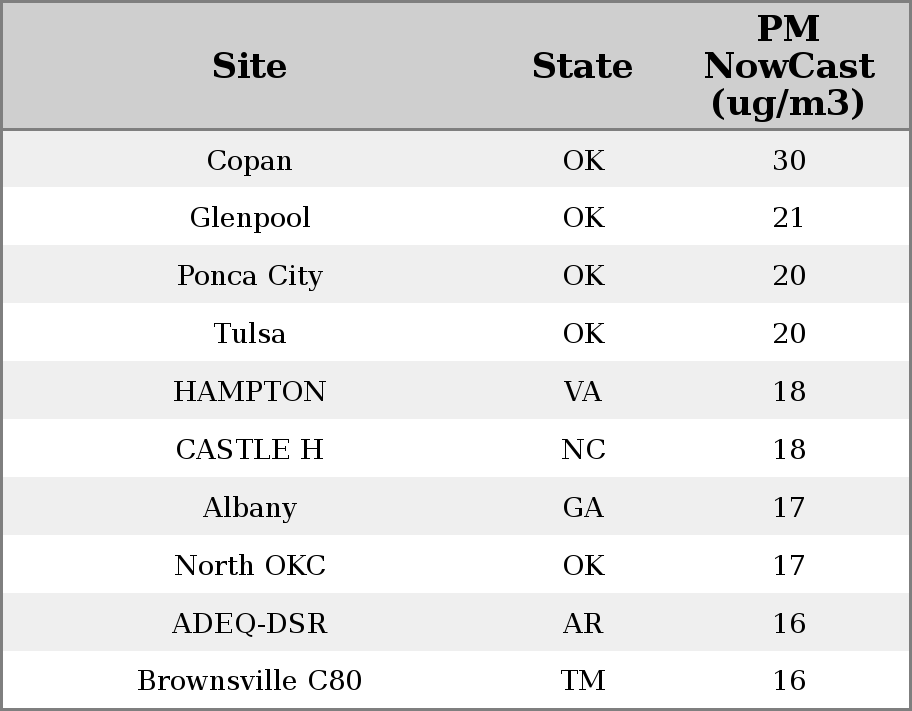
Task: Click the Site column header
Action: point(249,66)
